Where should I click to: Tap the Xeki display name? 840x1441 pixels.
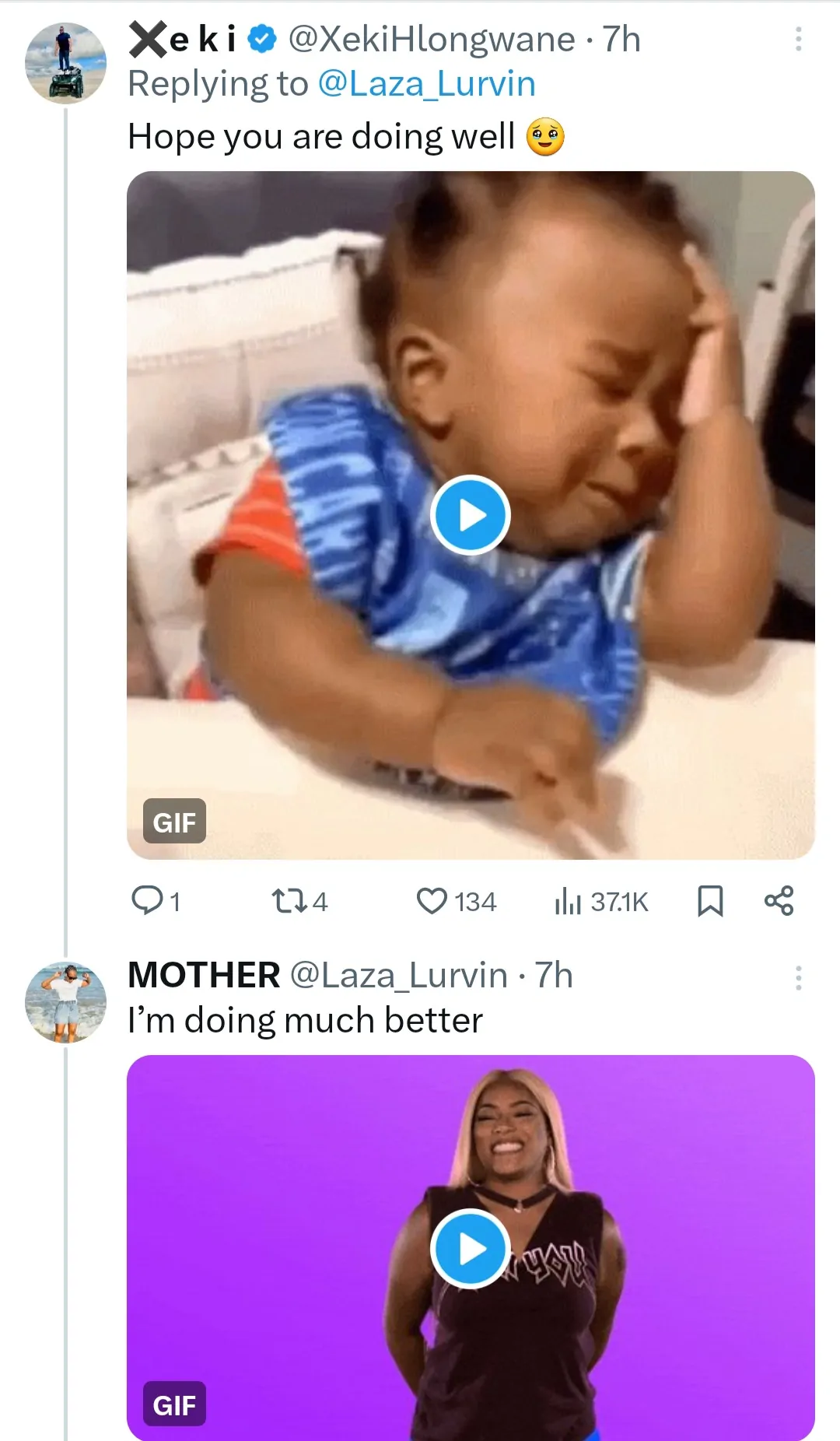point(182,40)
